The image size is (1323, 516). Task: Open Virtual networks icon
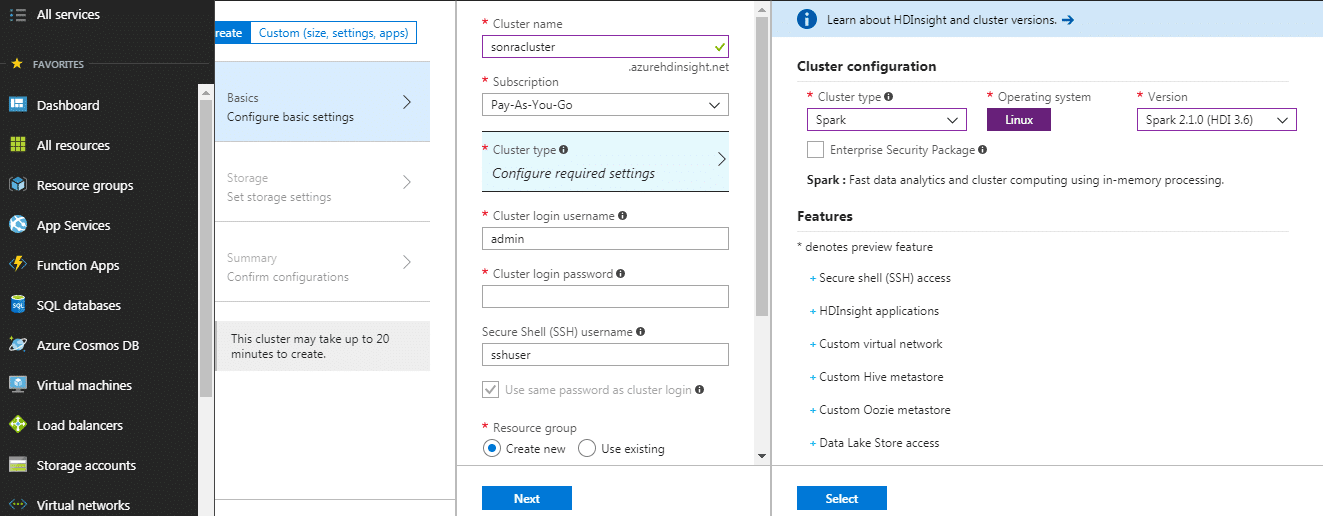17,505
